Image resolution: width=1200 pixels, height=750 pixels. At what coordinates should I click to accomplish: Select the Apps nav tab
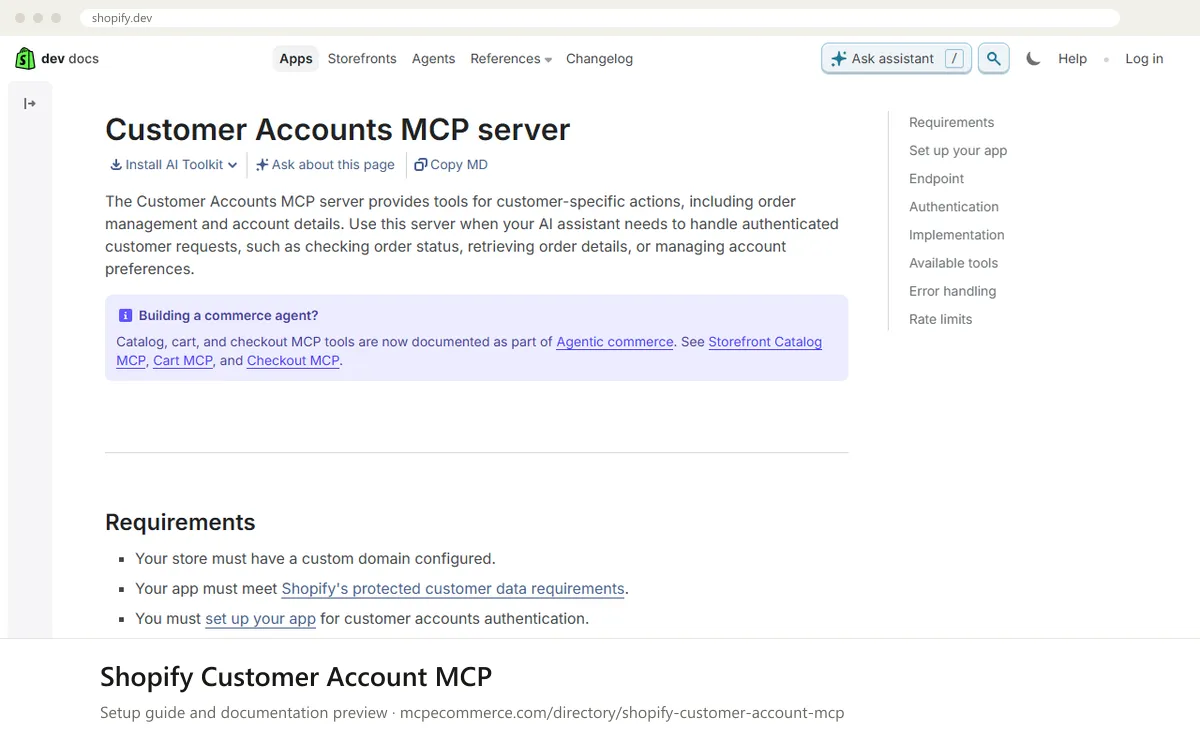(x=296, y=59)
